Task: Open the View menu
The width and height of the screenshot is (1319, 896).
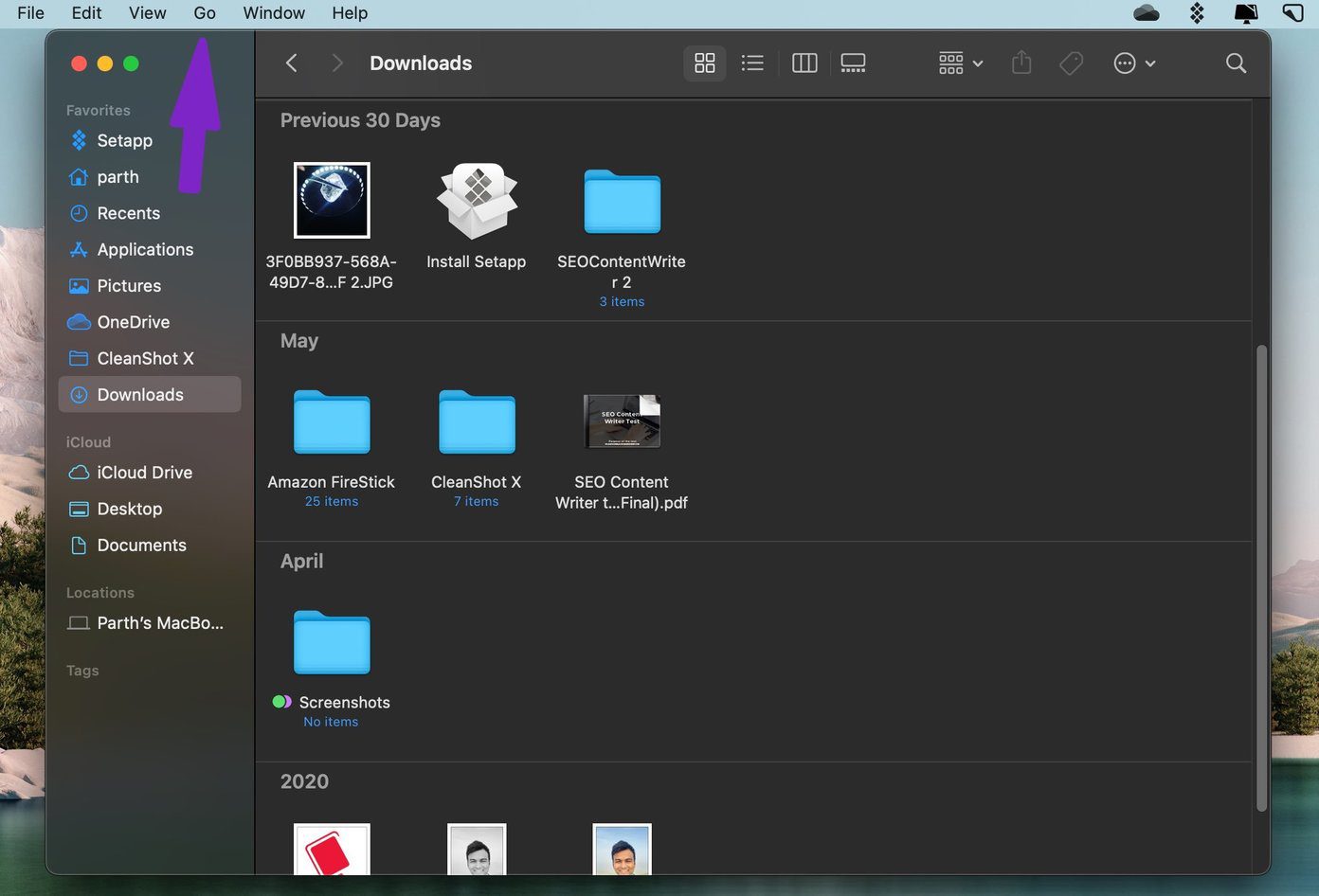Action: (x=147, y=13)
